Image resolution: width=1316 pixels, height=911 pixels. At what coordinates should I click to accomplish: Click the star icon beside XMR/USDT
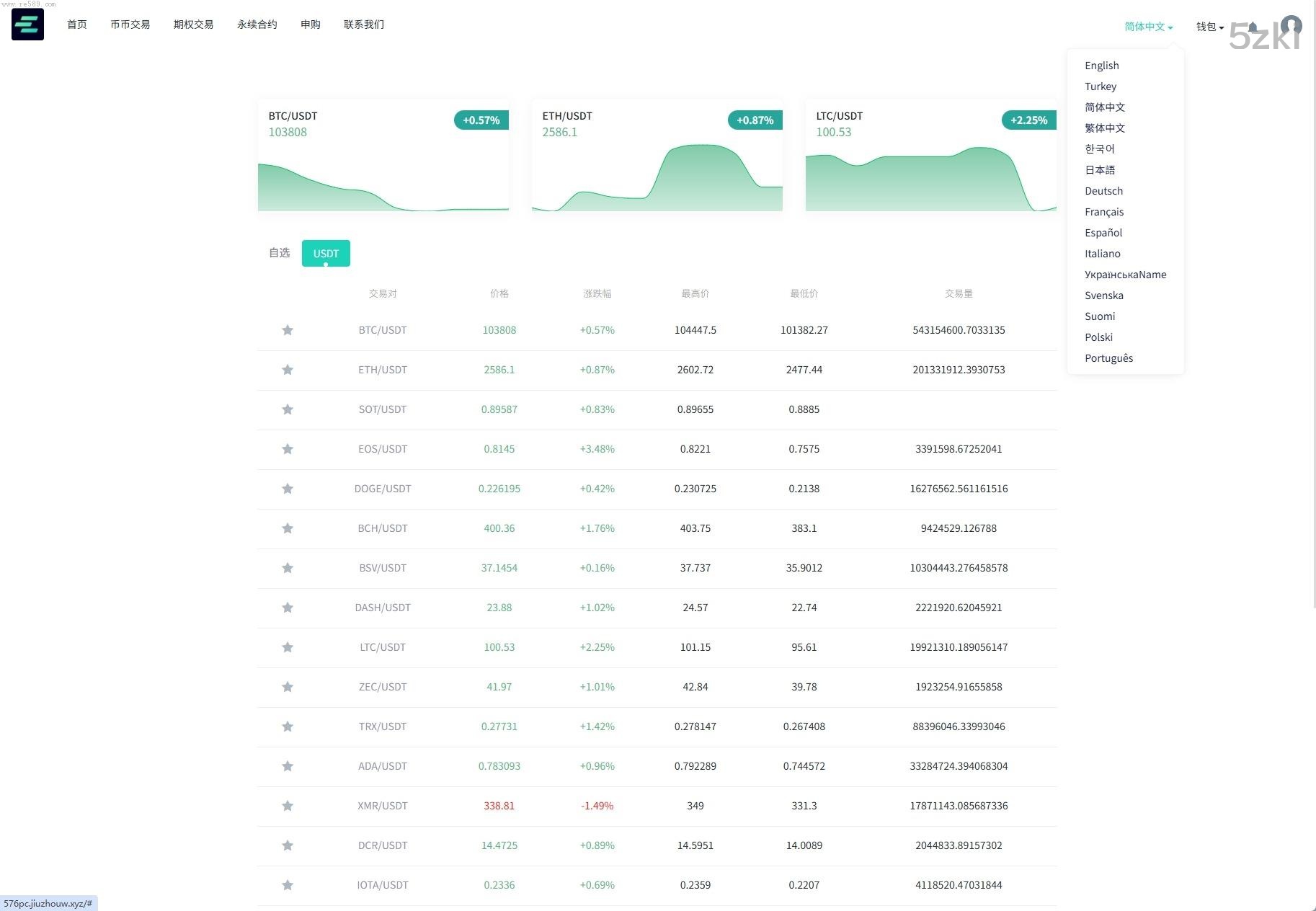tap(288, 806)
